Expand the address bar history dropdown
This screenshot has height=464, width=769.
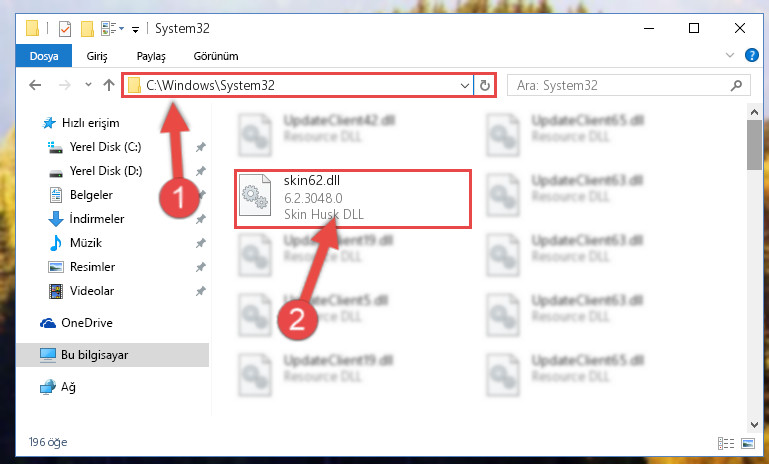click(x=464, y=86)
